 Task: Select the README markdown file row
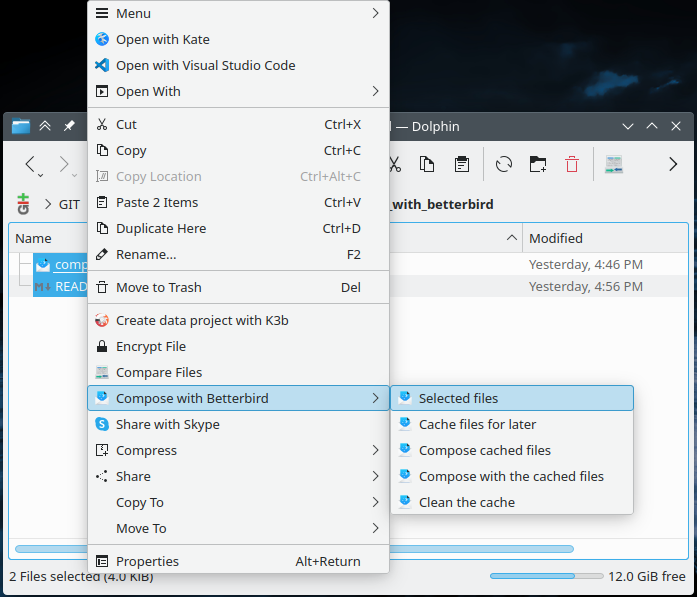pos(60,286)
